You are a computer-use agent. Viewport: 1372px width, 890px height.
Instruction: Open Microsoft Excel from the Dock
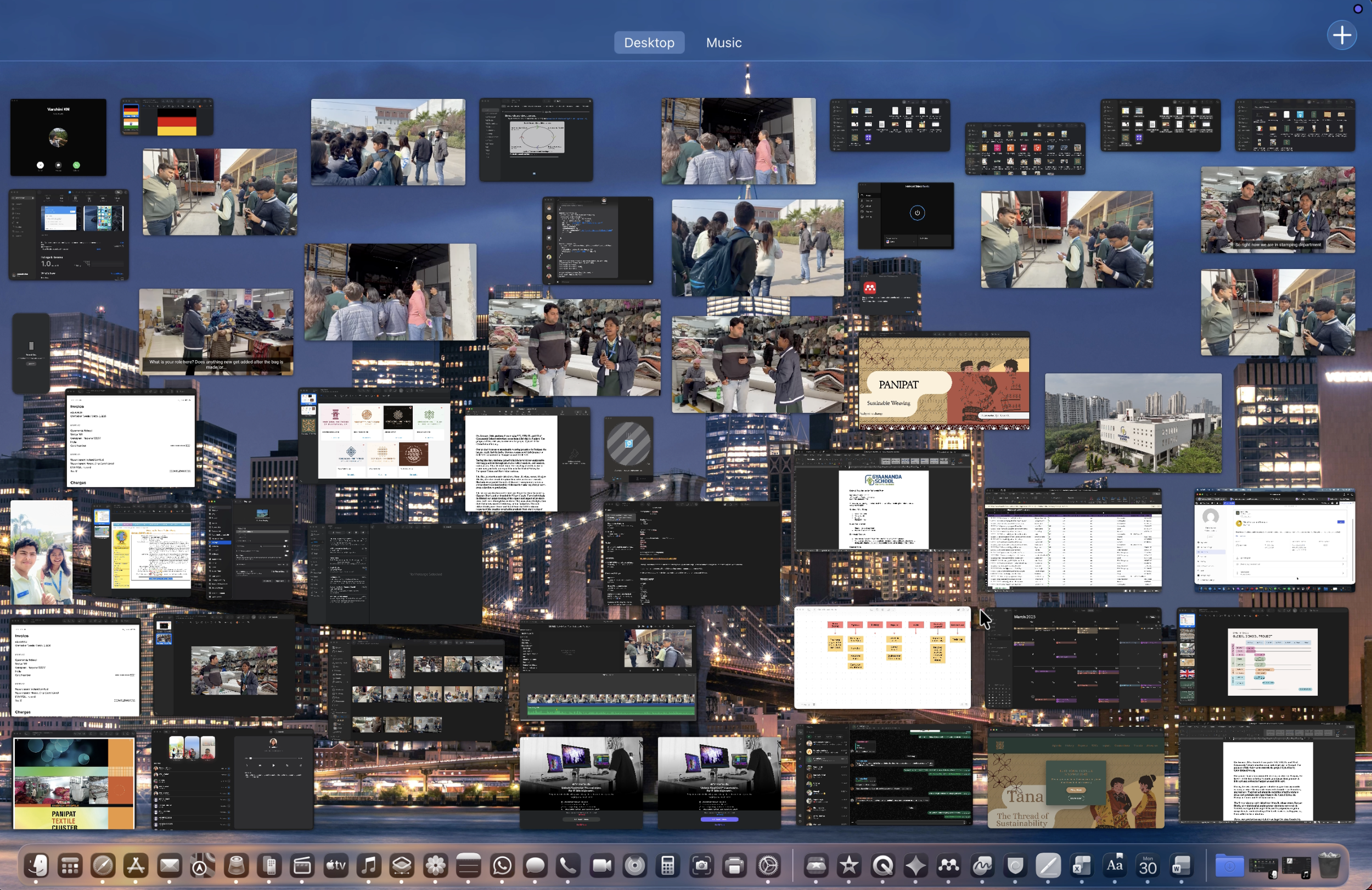[1082, 868]
